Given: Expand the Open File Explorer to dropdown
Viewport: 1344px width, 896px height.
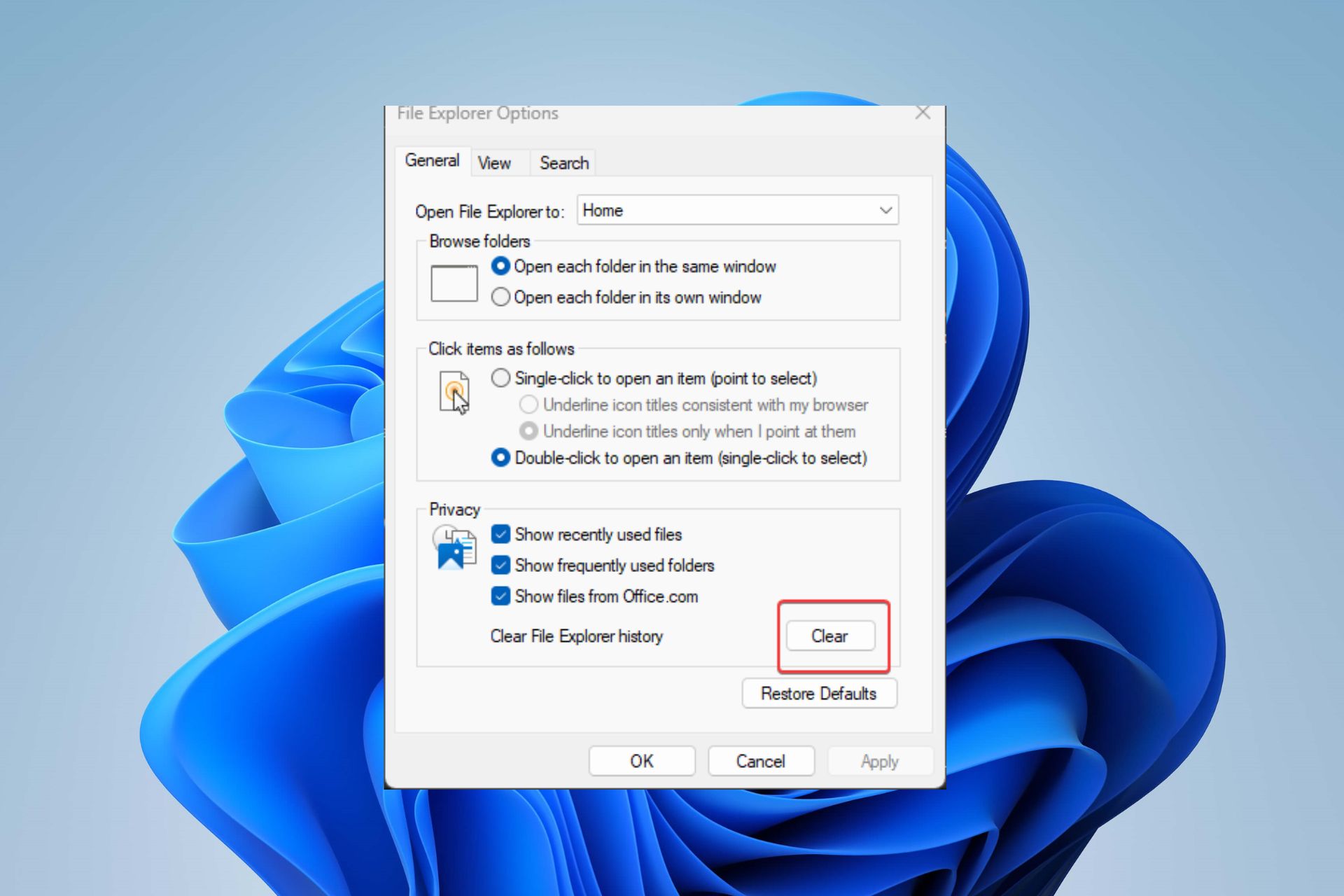Looking at the screenshot, I should tap(738, 210).
